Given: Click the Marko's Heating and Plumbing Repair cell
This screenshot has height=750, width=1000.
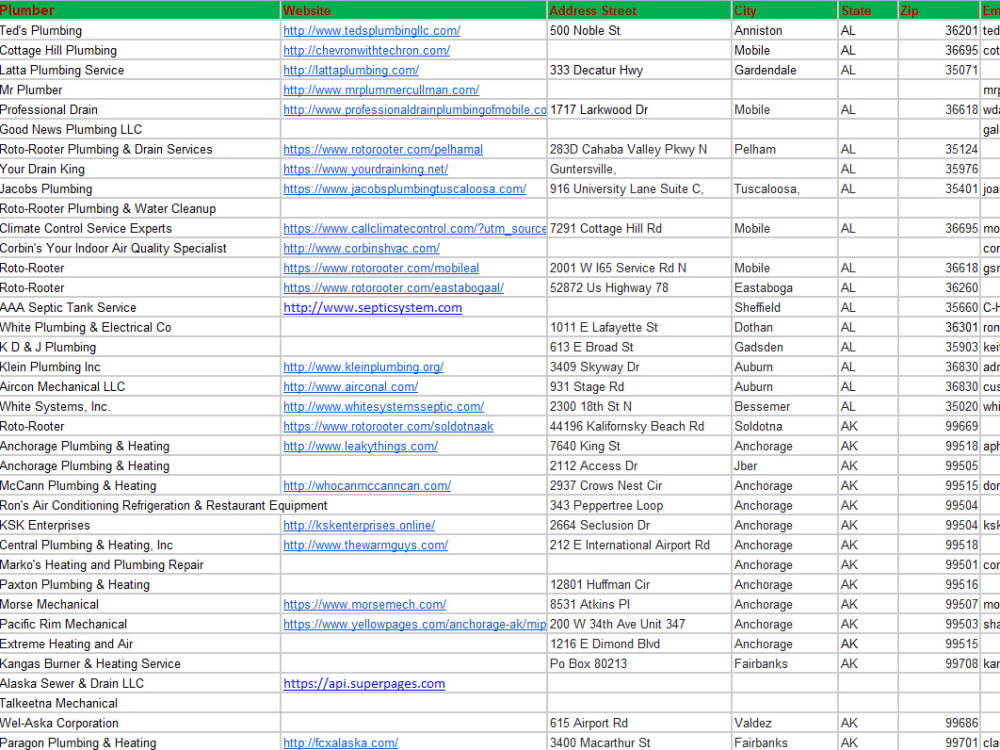Looking at the screenshot, I should (x=140, y=564).
